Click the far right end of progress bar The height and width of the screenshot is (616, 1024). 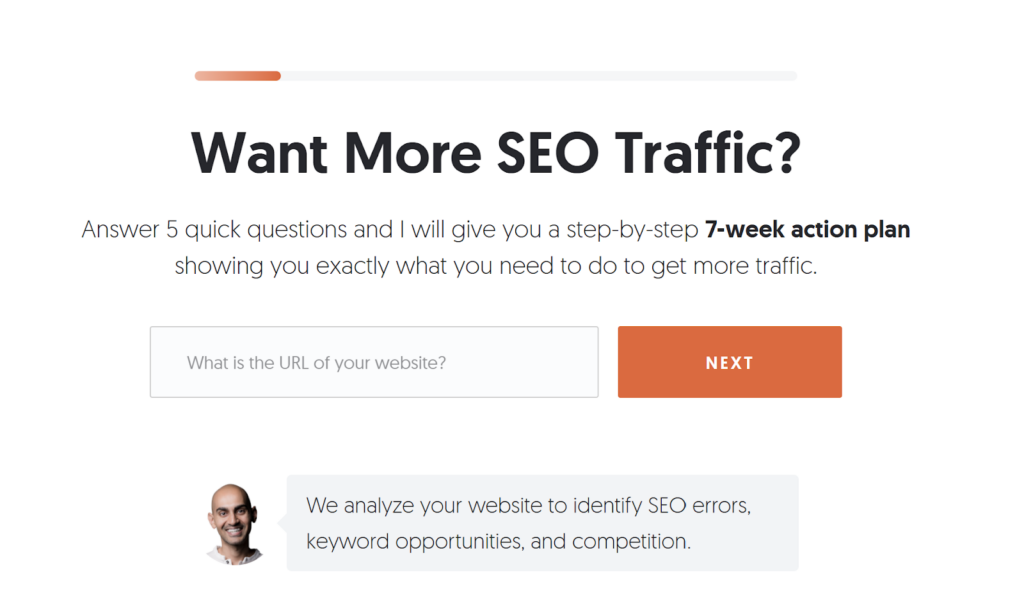(x=792, y=76)
